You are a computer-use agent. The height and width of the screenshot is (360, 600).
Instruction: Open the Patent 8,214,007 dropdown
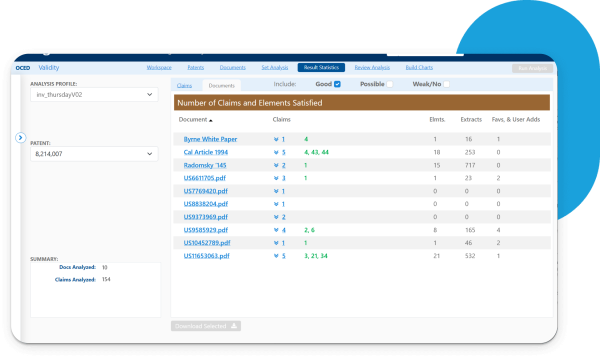pos(94,154)
